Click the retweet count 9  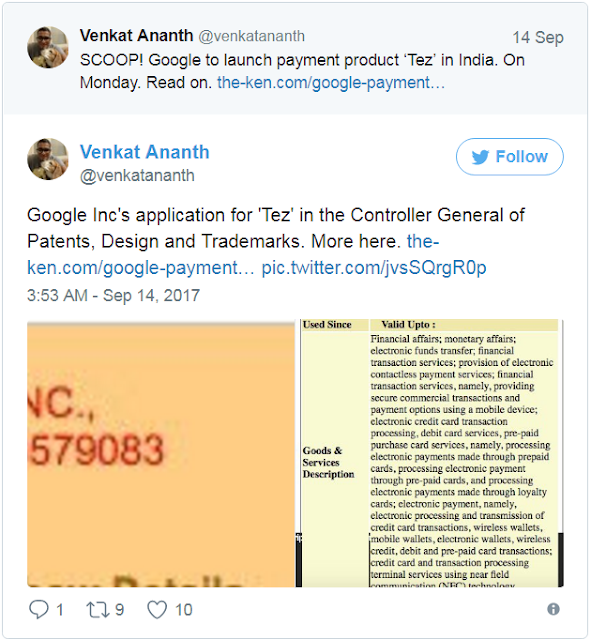119,610
